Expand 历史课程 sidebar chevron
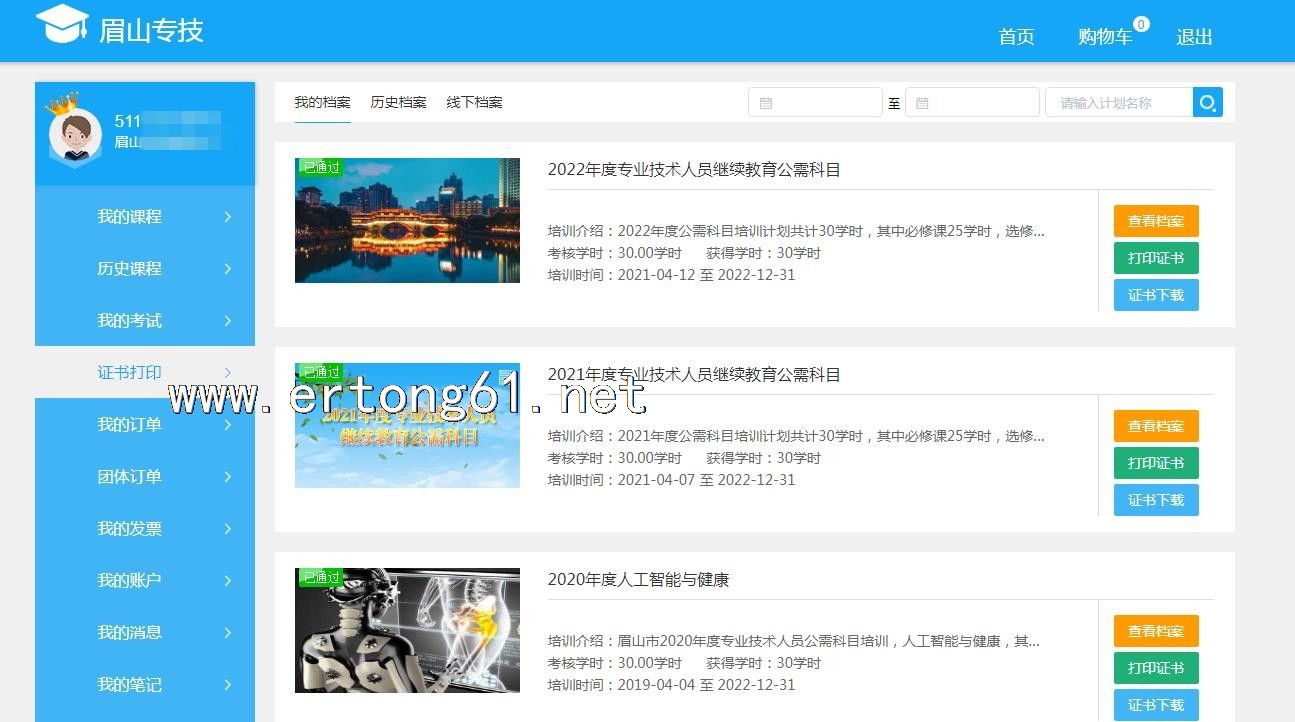The image size is (1295, 722). 228,269
